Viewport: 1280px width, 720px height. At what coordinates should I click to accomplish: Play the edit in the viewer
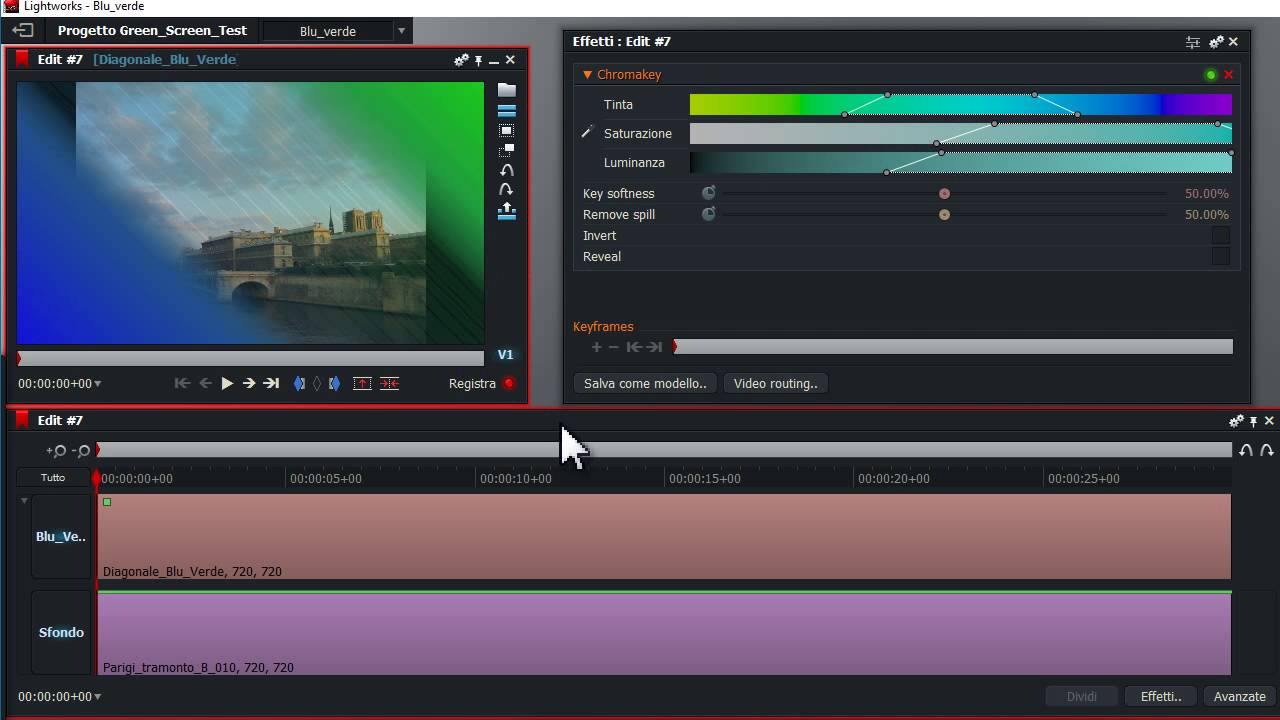pos(227,383)
